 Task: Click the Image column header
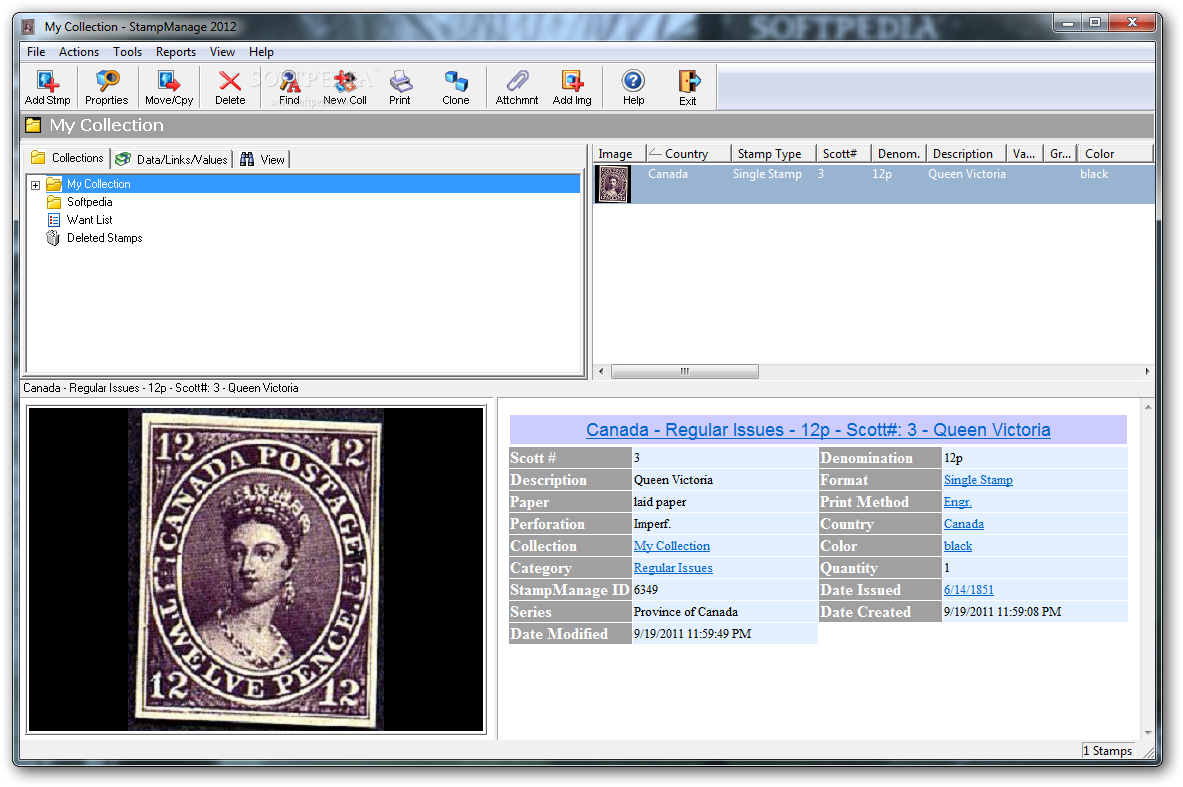pyautogui.click(x=619, y=153)
